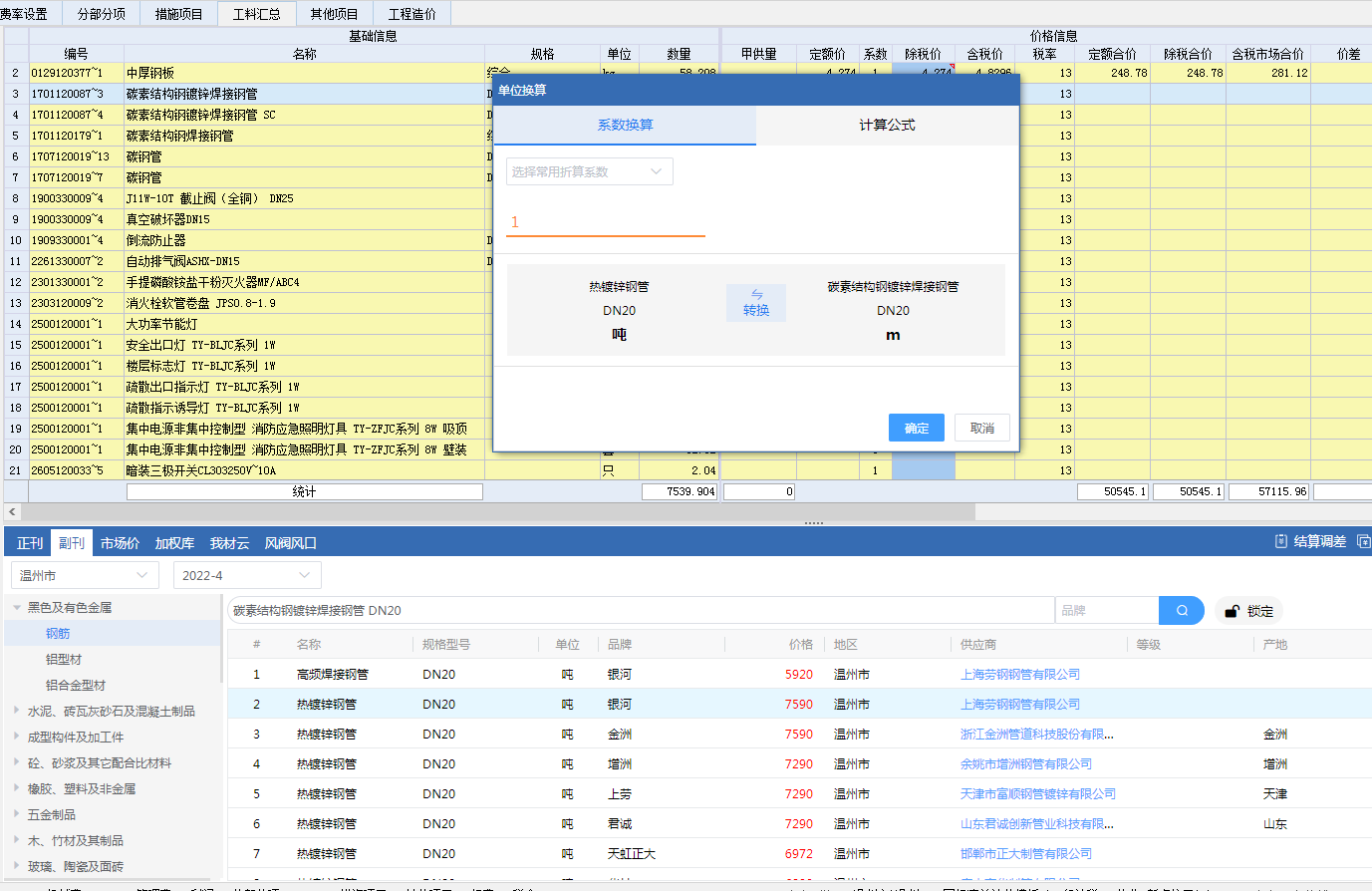Click the unlock padlock icon beside 锁定
Image resolution: width=1372 pixels, height=891 pixels.
click(1232, 611)
